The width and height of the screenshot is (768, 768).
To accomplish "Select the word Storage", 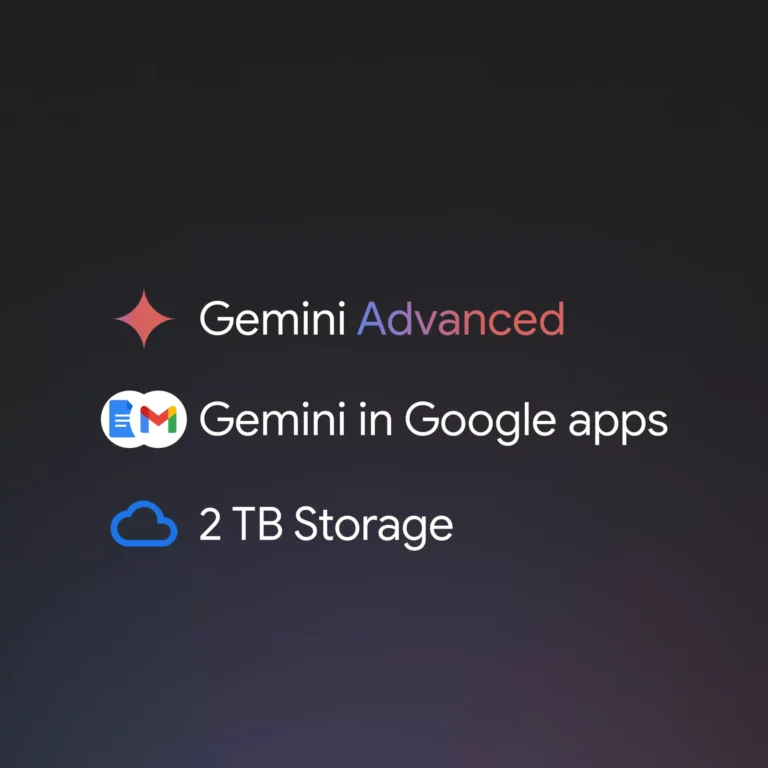I will tap(373, 527).
